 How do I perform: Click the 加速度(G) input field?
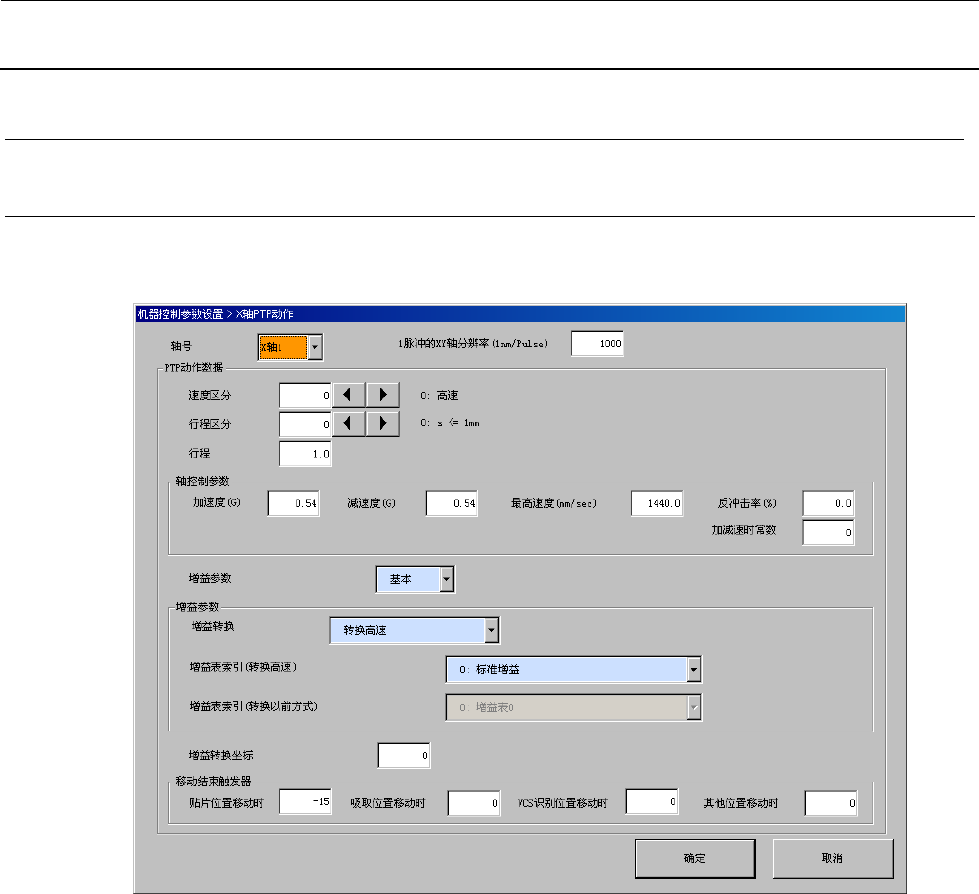coord(294,504)
